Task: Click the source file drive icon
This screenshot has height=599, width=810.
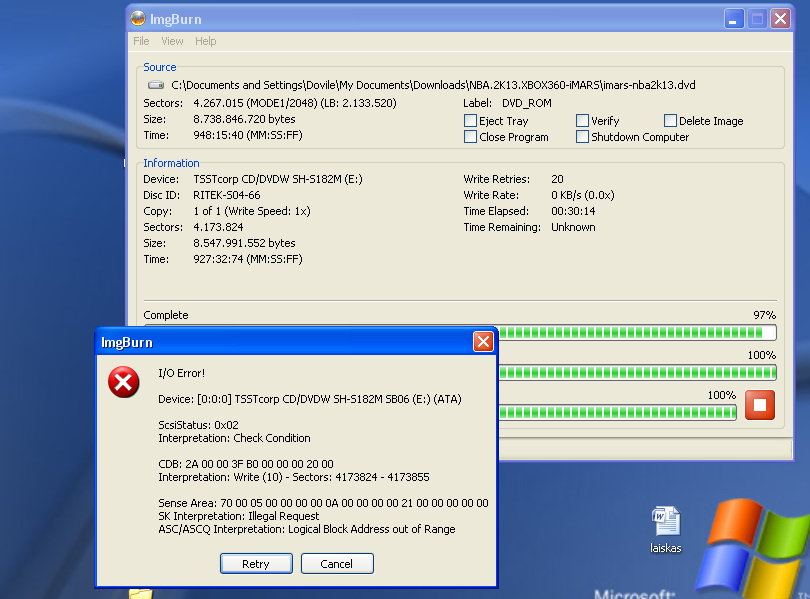Action: (x=155, y=85)
